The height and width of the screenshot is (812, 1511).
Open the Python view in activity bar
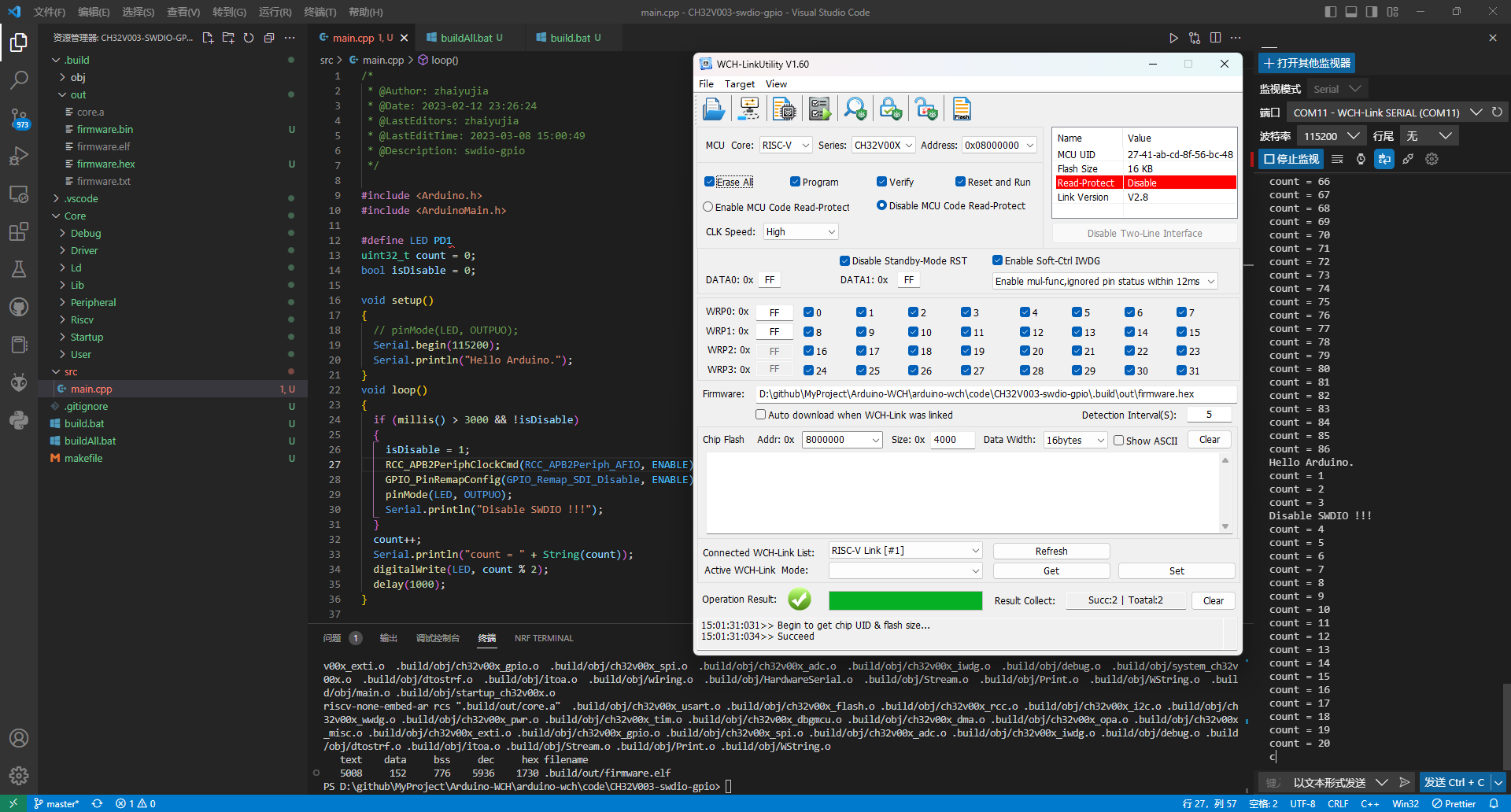click(x=19, y=420)
